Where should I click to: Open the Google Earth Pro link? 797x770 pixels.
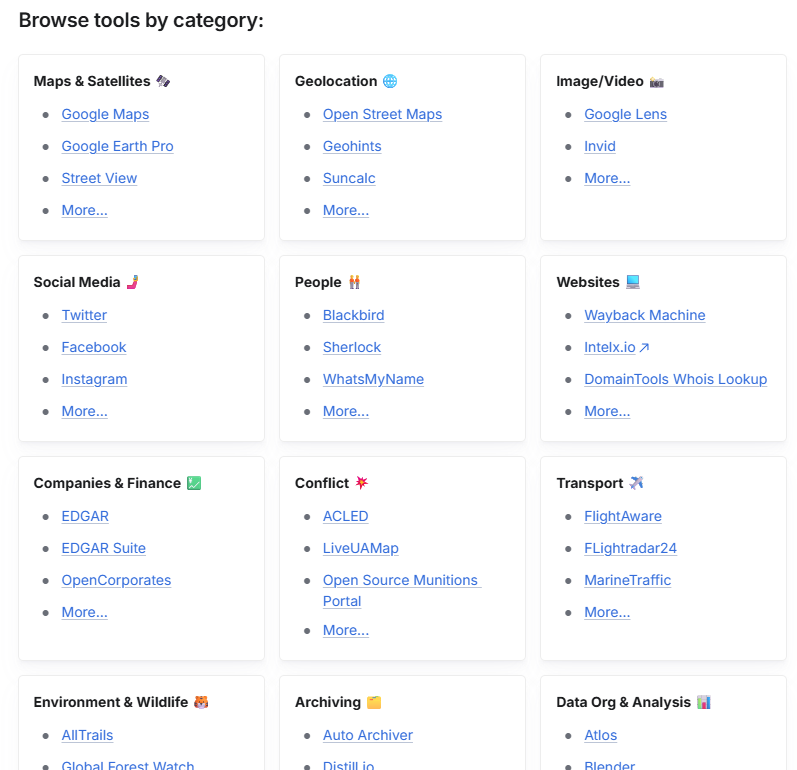[117, 146]
